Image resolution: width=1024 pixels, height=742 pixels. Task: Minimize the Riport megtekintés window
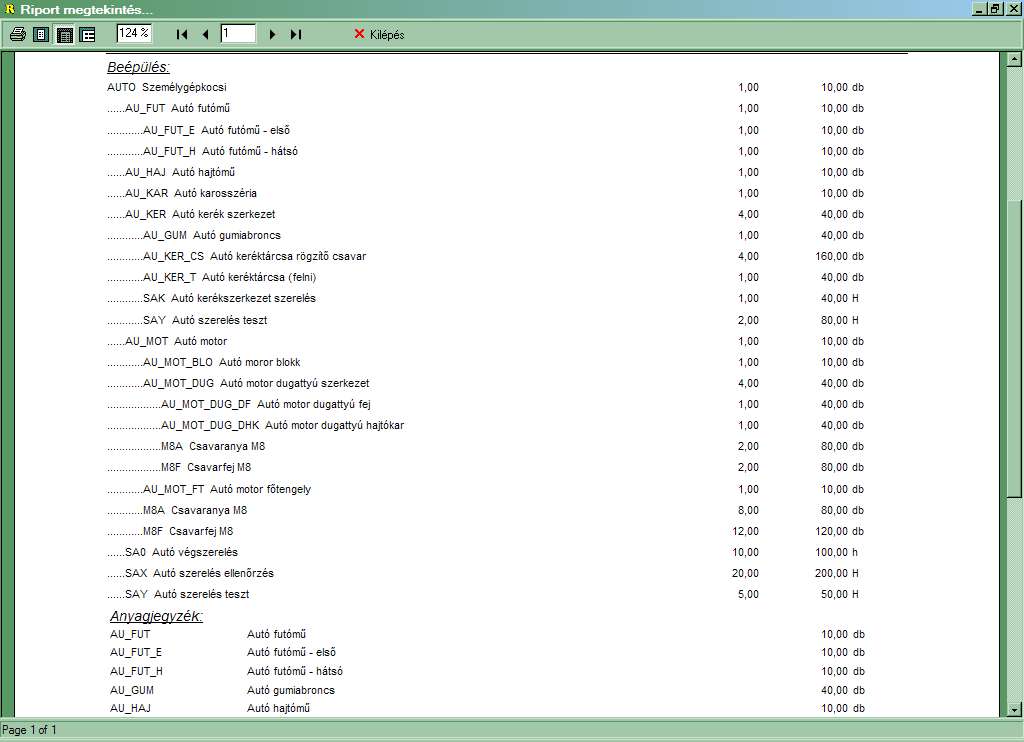(x=980, y=9)
